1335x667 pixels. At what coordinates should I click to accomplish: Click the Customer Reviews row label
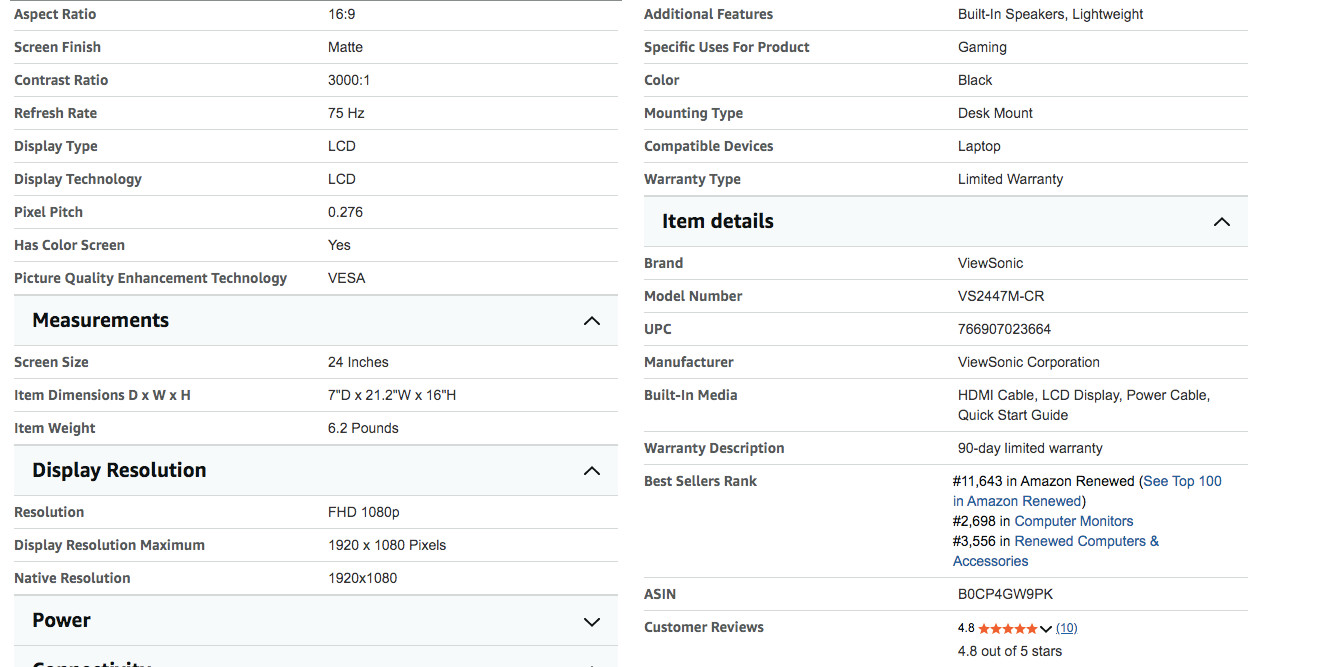point(703,627)
